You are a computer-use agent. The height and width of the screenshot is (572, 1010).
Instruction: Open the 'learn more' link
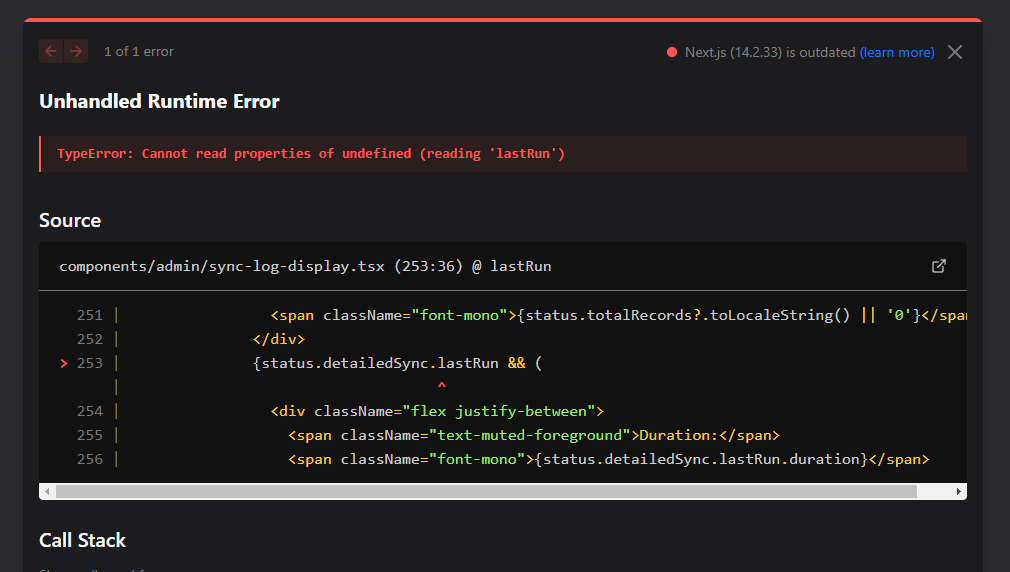coord(897,52)
